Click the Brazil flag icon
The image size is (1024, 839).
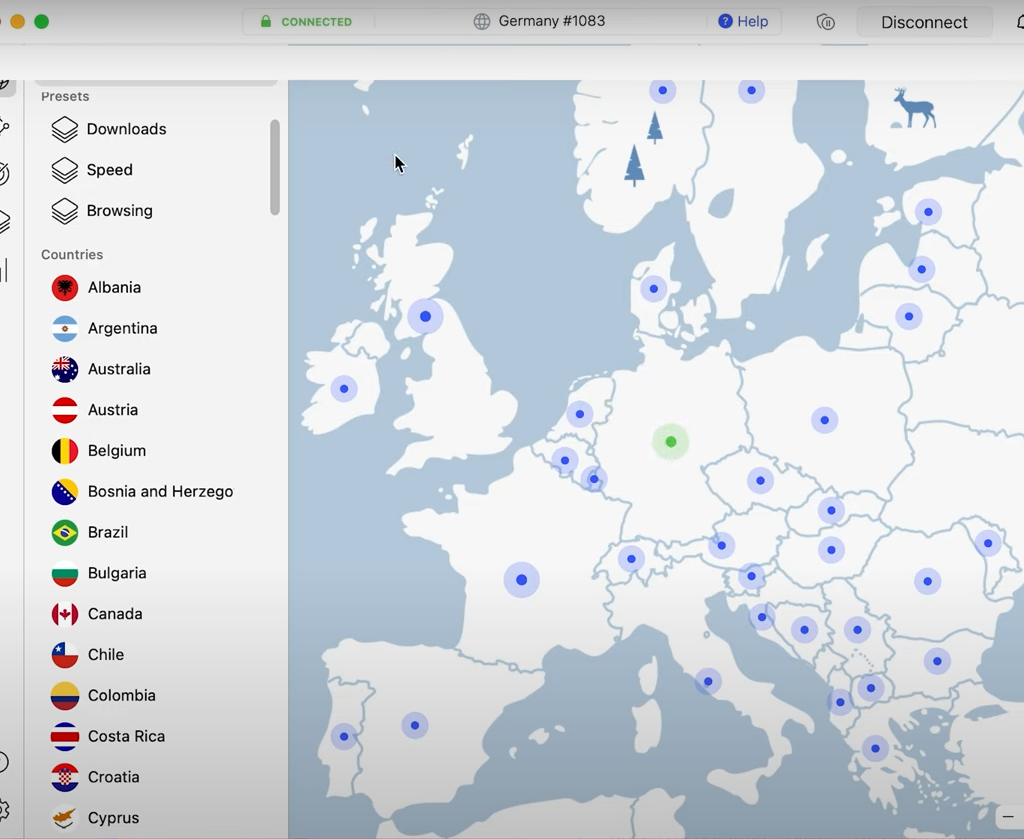[65, 532]
